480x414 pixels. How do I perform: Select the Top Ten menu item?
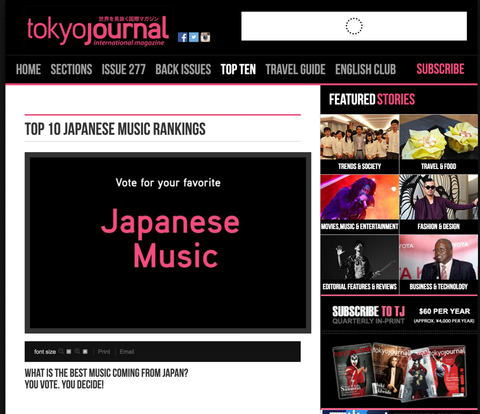(x=238, y=69)
